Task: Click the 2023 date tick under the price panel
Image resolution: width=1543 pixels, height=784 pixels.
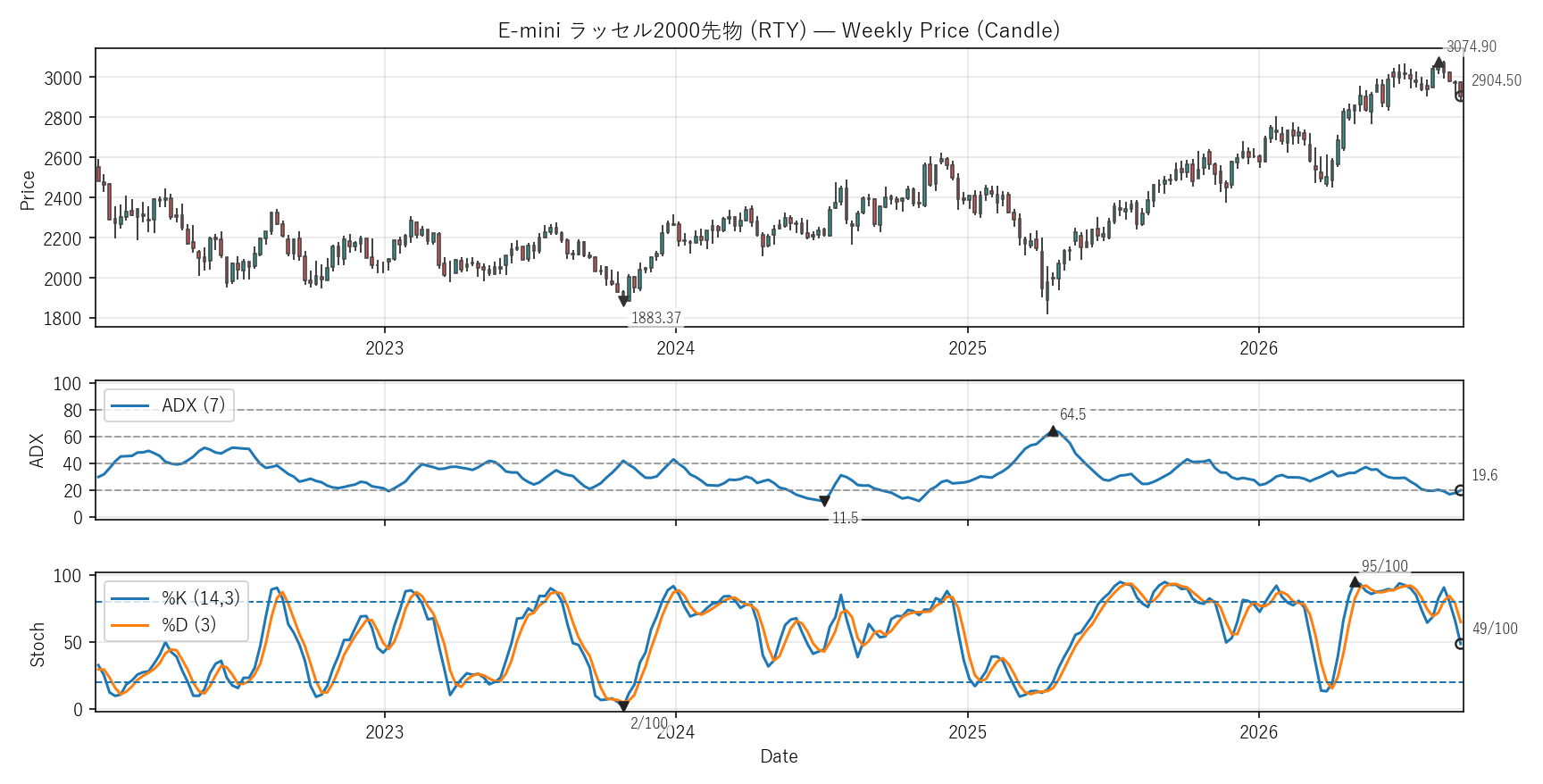Action: click(x=385, y=348)
